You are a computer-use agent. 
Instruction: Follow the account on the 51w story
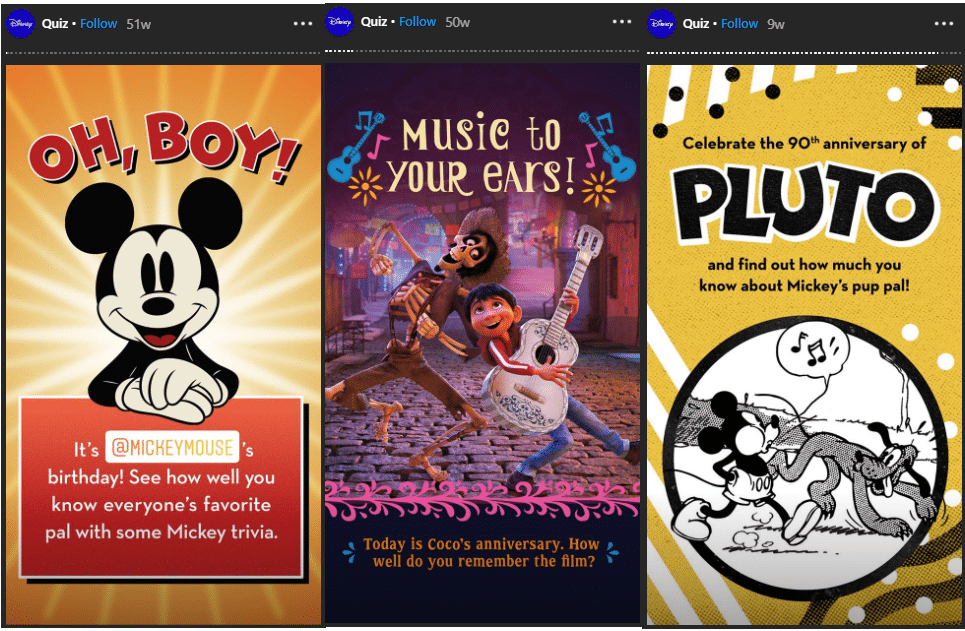point(98,24)
